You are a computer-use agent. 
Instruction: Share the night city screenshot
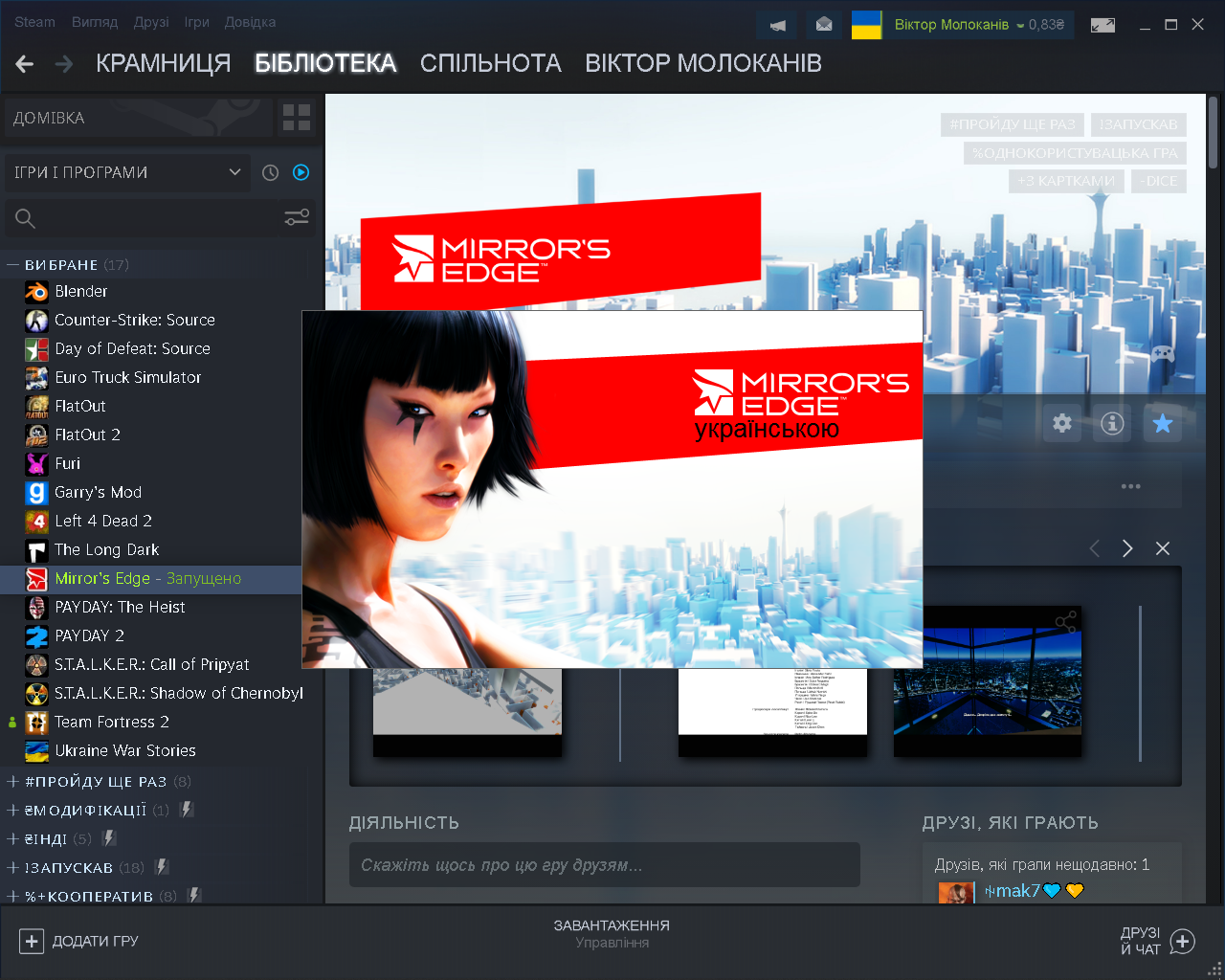pyautogui.click(x=1065, y=623)
